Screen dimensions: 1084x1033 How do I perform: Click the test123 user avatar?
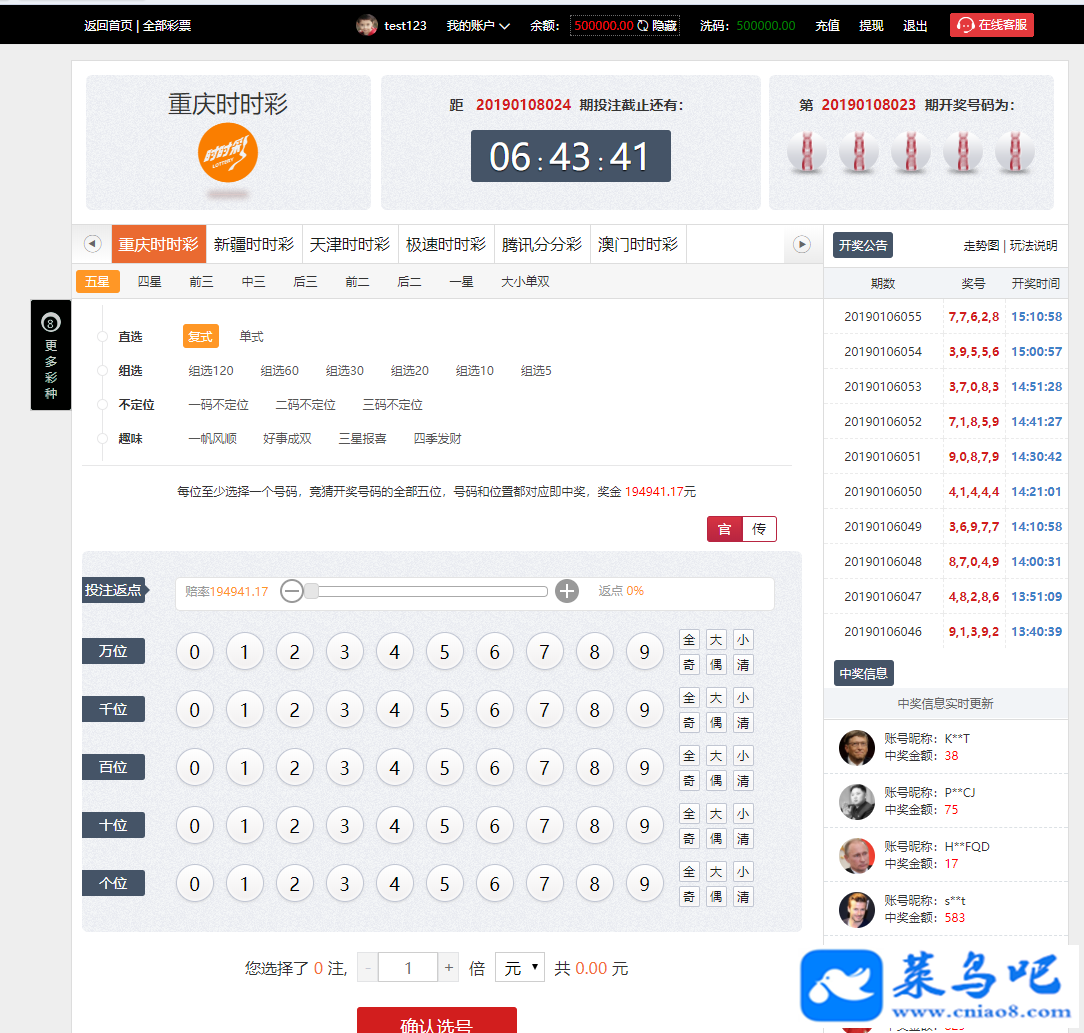[x=366, y=26]
